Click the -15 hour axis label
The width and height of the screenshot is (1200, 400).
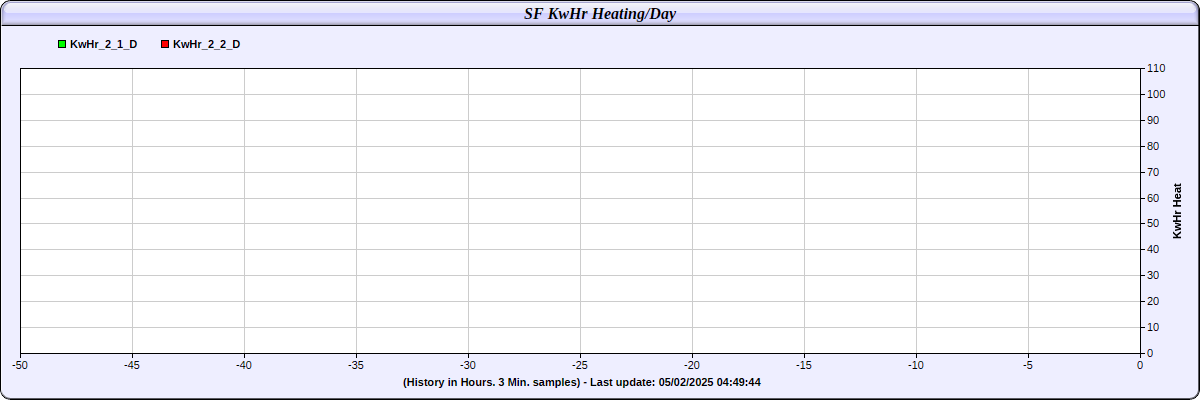[x=804, y=365]
